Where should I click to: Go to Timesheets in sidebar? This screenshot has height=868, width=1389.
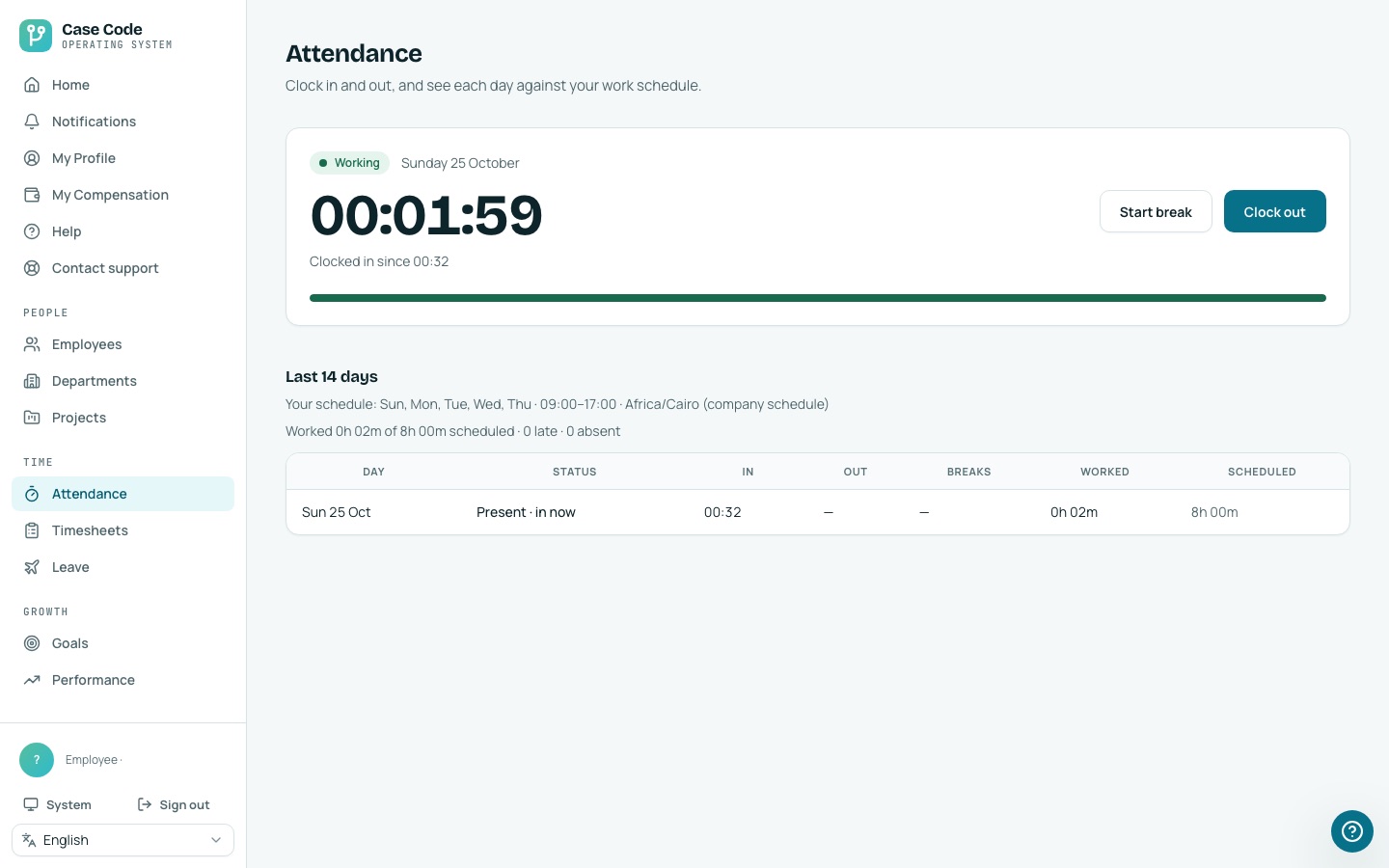point(123,530)
